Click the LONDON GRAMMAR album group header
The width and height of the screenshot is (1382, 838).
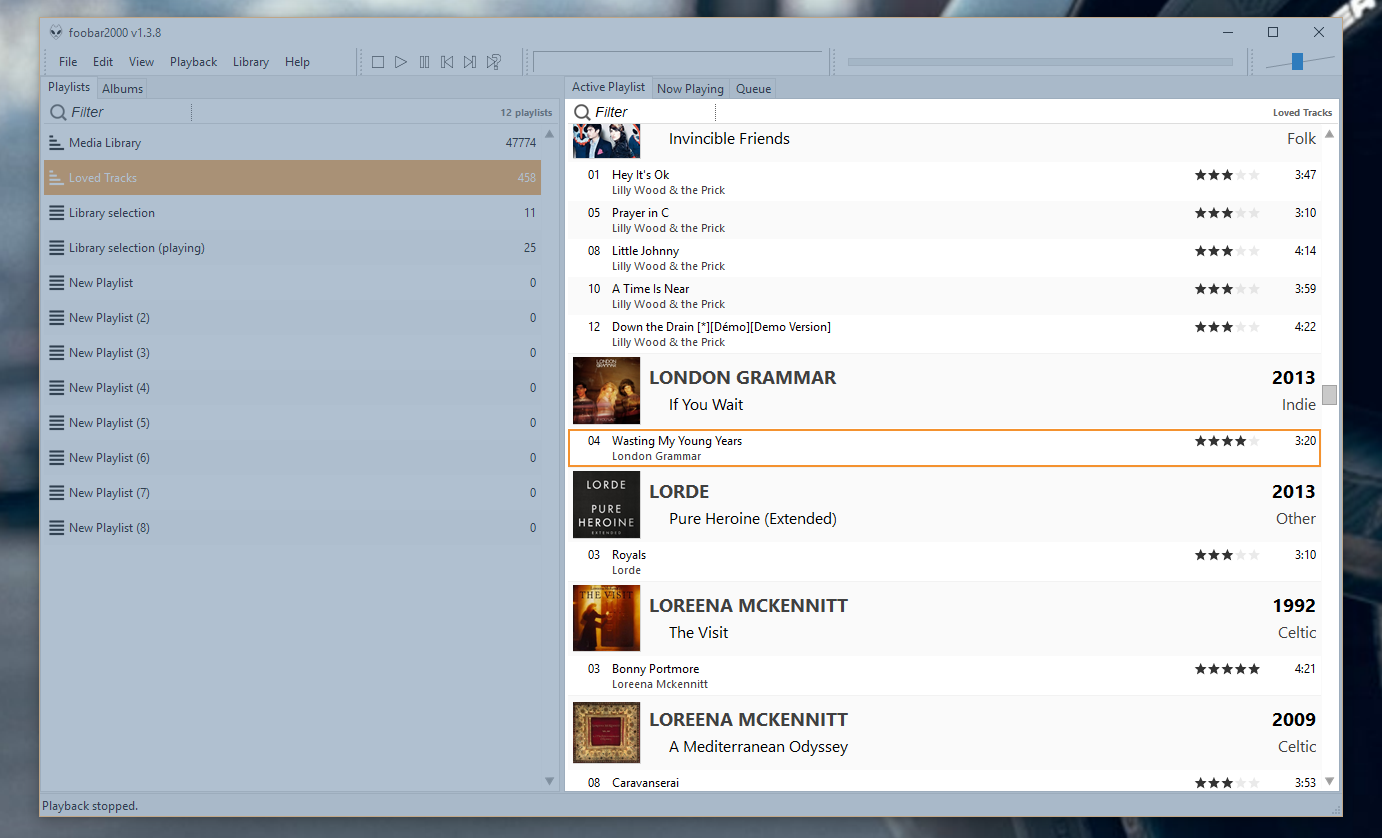coord(944,391)
